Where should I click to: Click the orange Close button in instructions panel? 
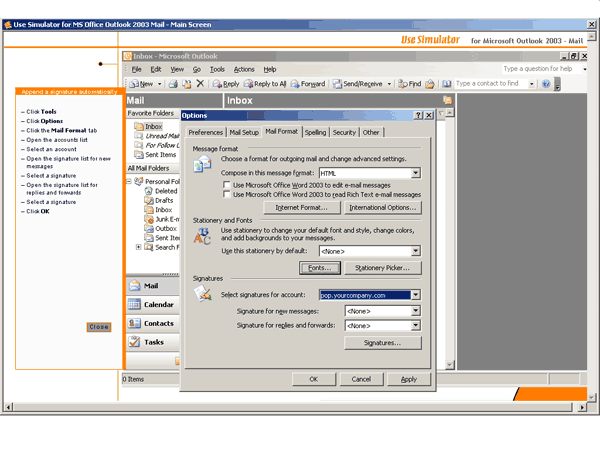click(x=99, y=327)
